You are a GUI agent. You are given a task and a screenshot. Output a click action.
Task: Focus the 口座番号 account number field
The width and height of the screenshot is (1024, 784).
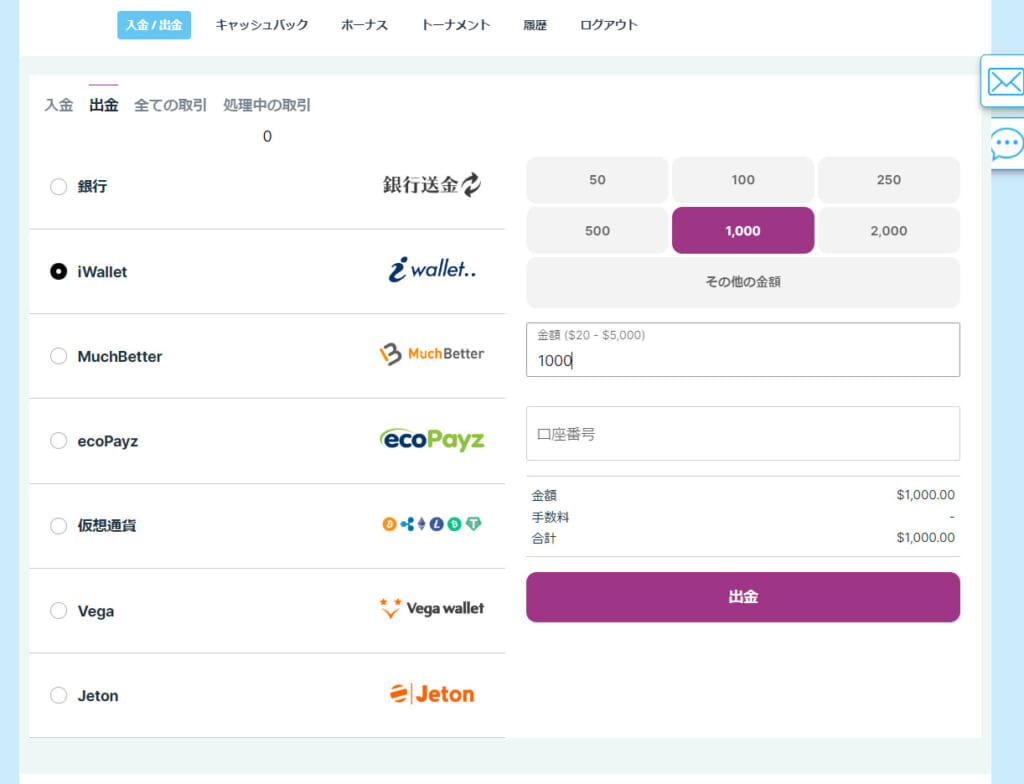coord(743,434)
